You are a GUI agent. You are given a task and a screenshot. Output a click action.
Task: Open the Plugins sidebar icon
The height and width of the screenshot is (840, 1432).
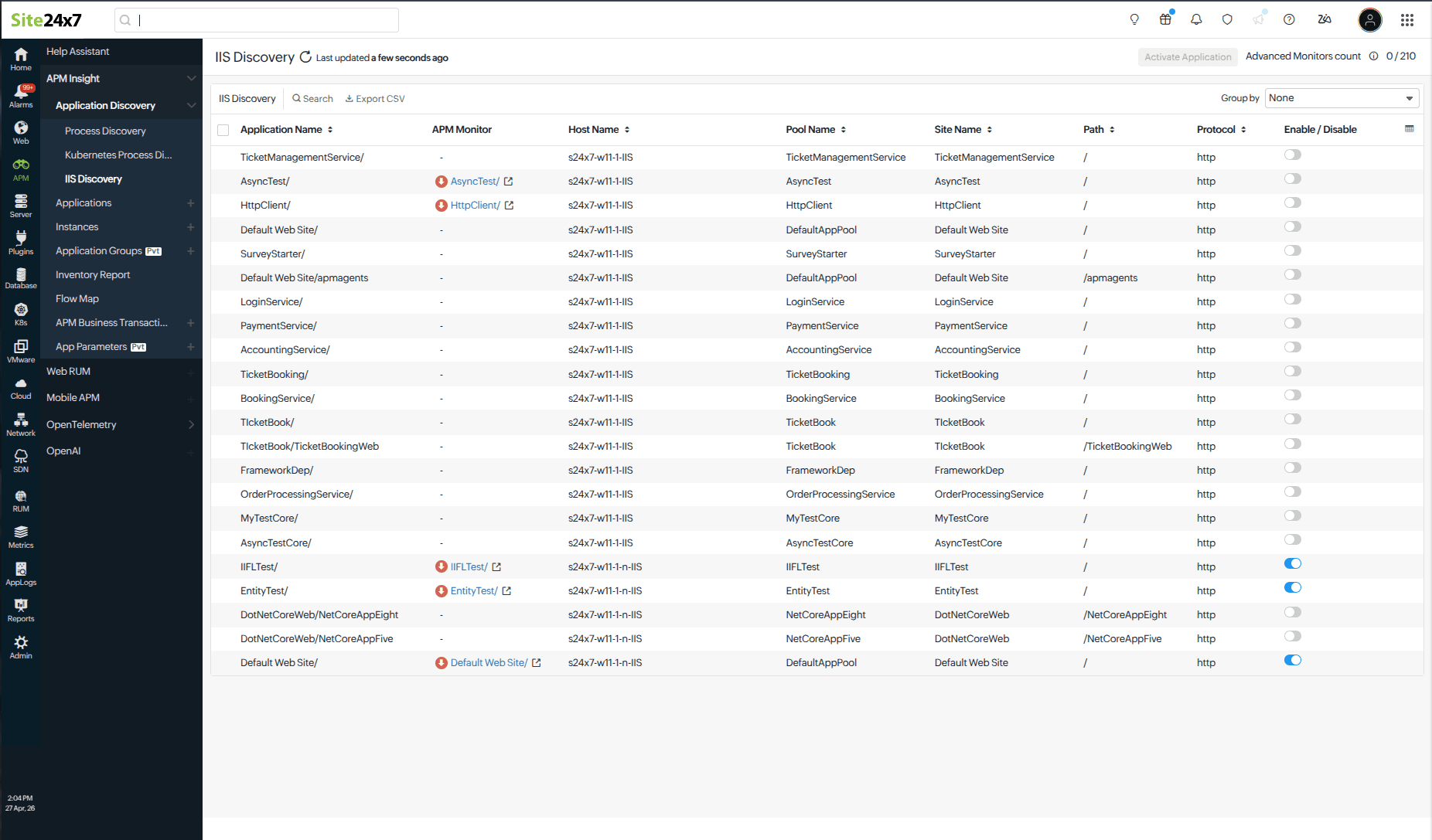click(x=21, y=243)
